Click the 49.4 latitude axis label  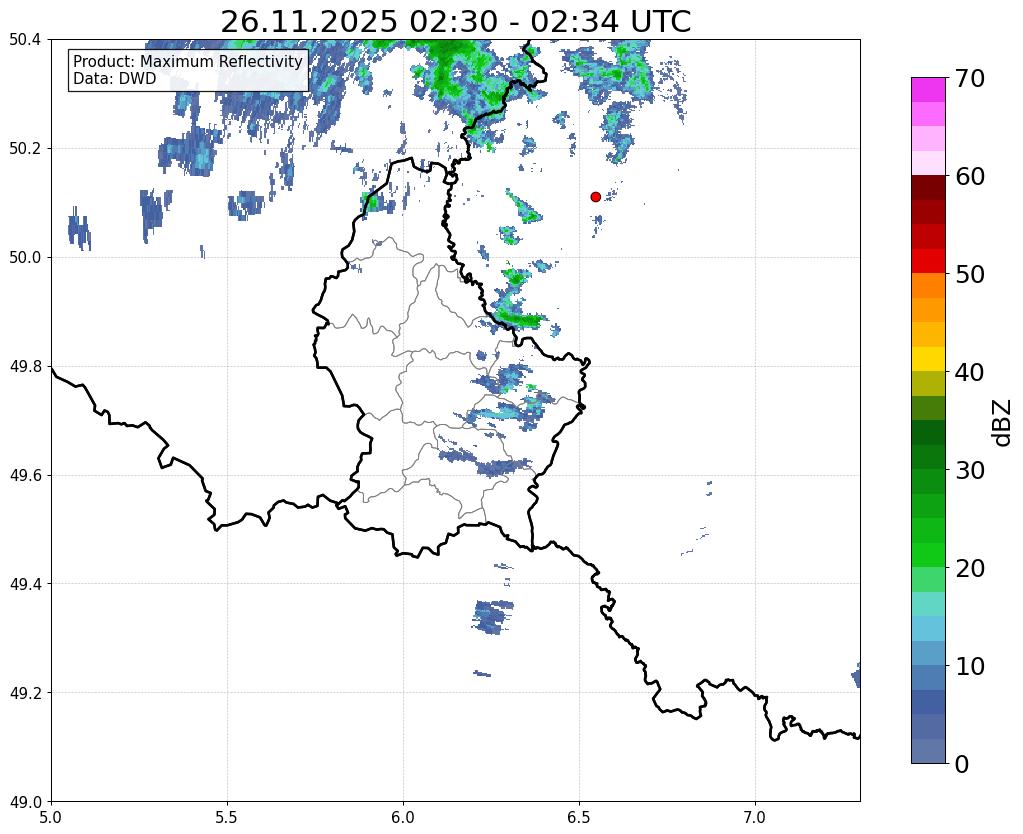pyautogui.click(x=25, y=584)
